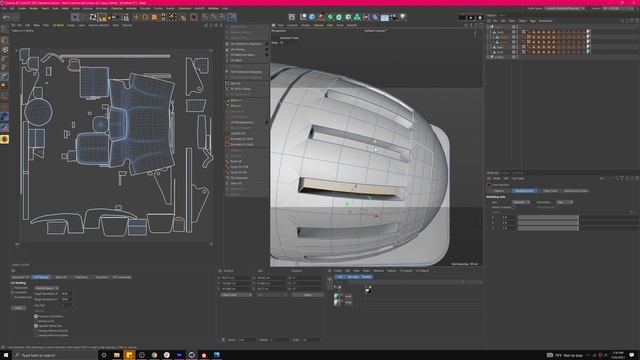This screenshot has height=360, width=640.
Task: Select the first UV Packing mode radio button
Action: tap(13, 288)
